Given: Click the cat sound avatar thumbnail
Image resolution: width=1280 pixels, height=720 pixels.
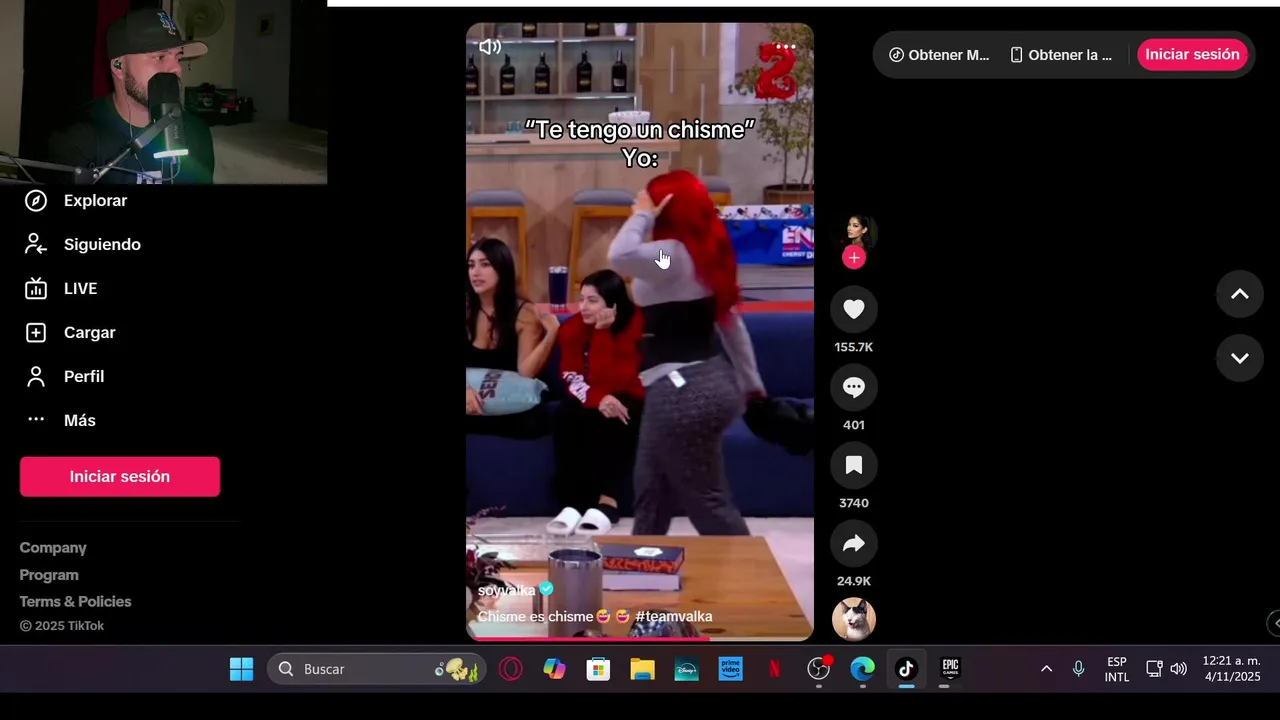Looking at the screenshot, I should tap(854, 619).
